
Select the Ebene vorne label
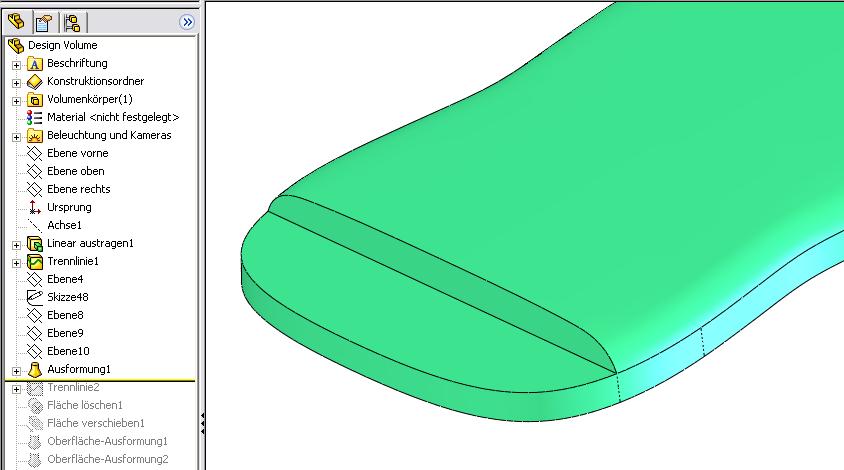[78, 153]
